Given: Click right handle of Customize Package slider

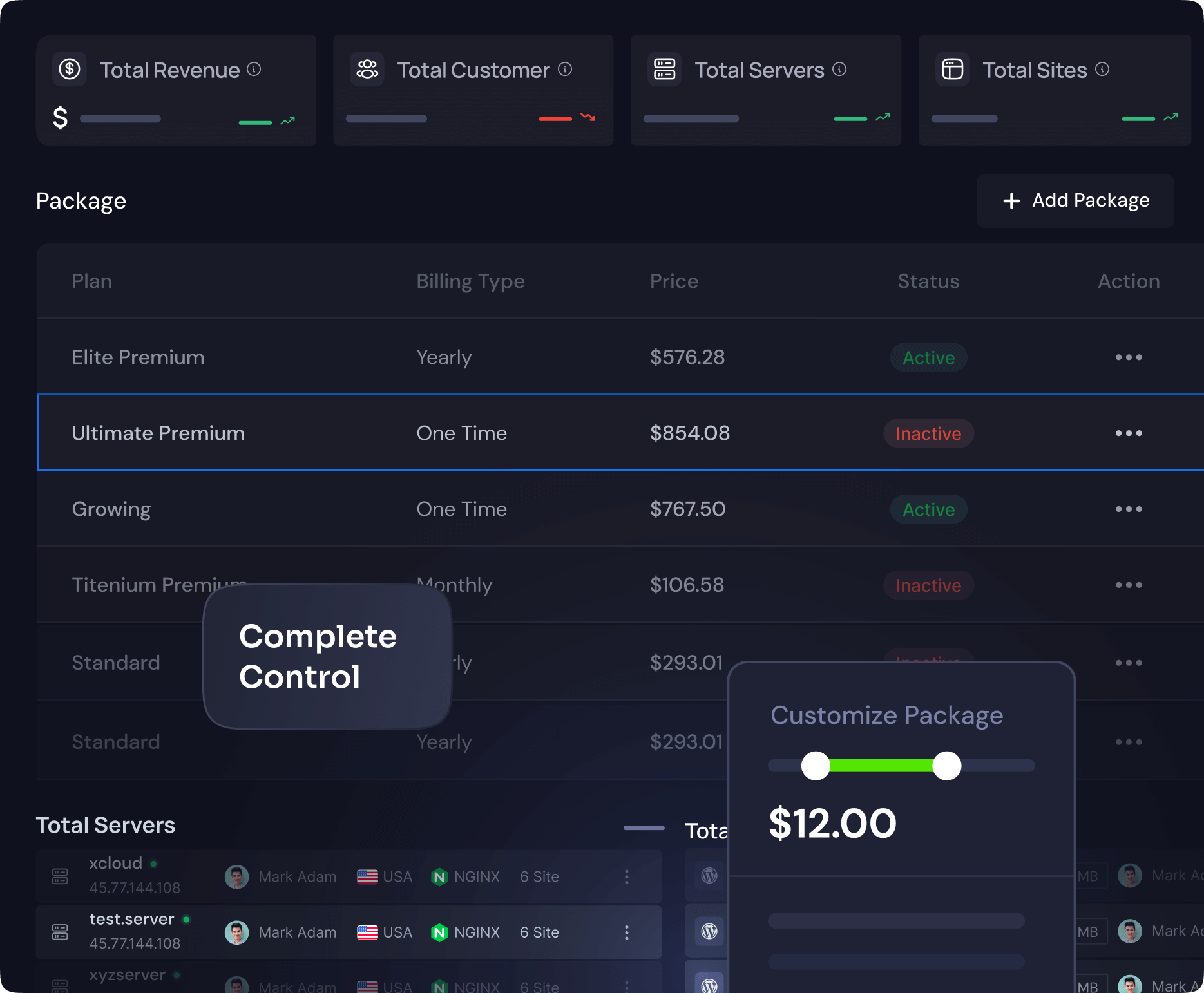Looking at the screenshot, I should pyautogui.click(x=947, y=766).
